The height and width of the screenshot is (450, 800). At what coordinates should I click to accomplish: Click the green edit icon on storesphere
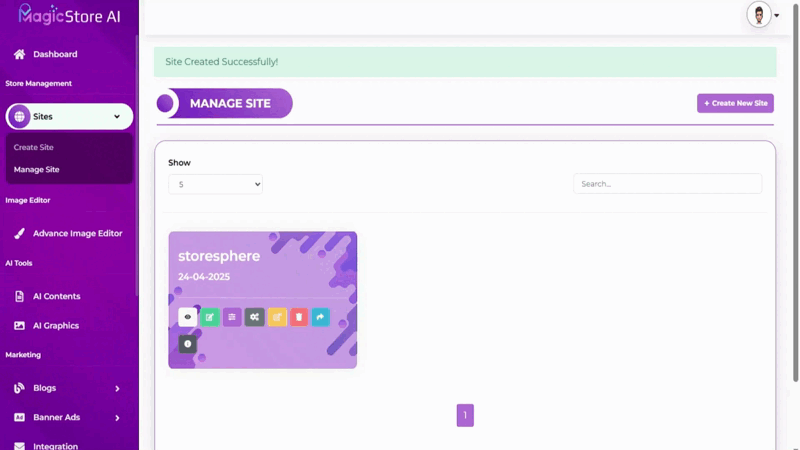[210, 317]
